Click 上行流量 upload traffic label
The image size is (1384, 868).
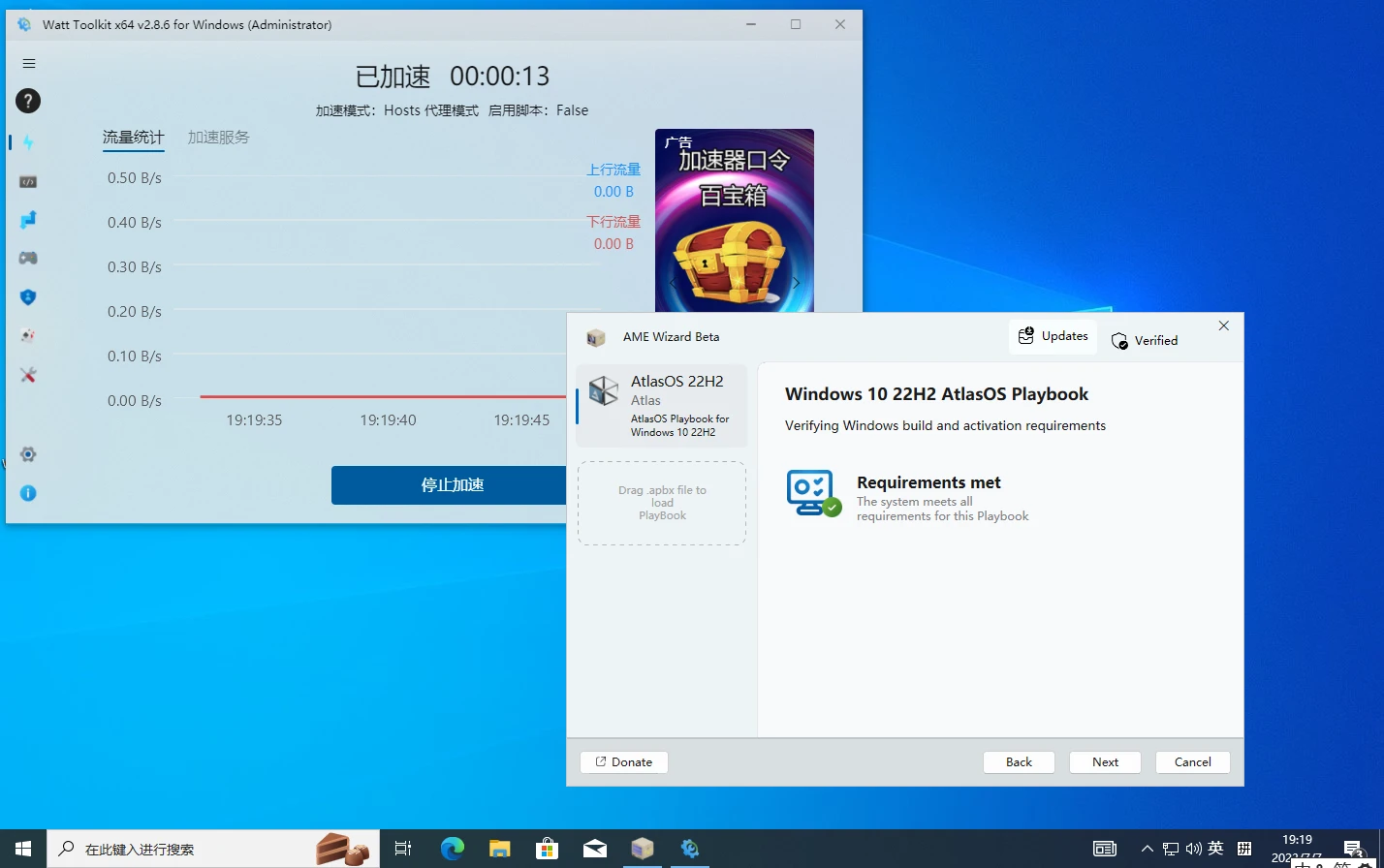pos(613,170)
